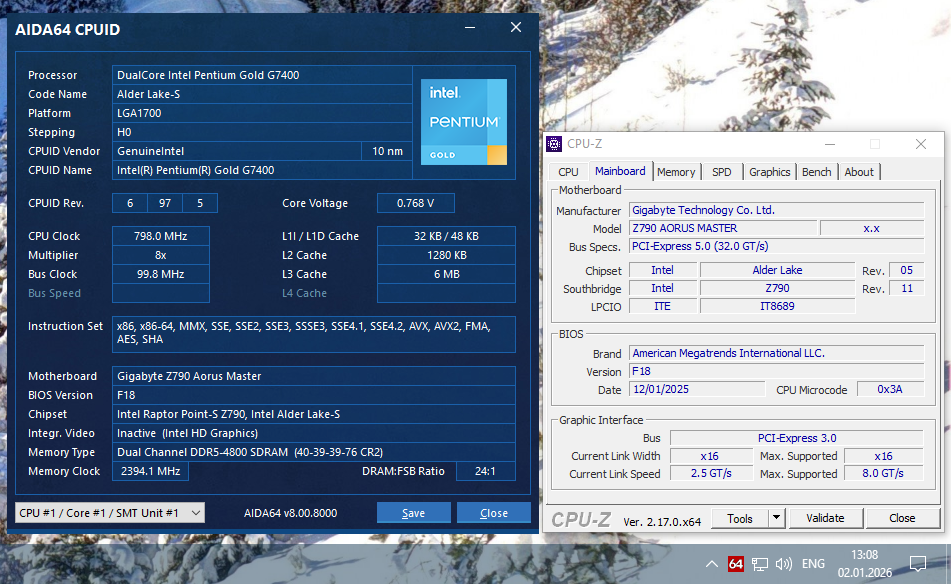
Task: Click the CPU Microcode value 0x3A
Action: pos(890,389)
